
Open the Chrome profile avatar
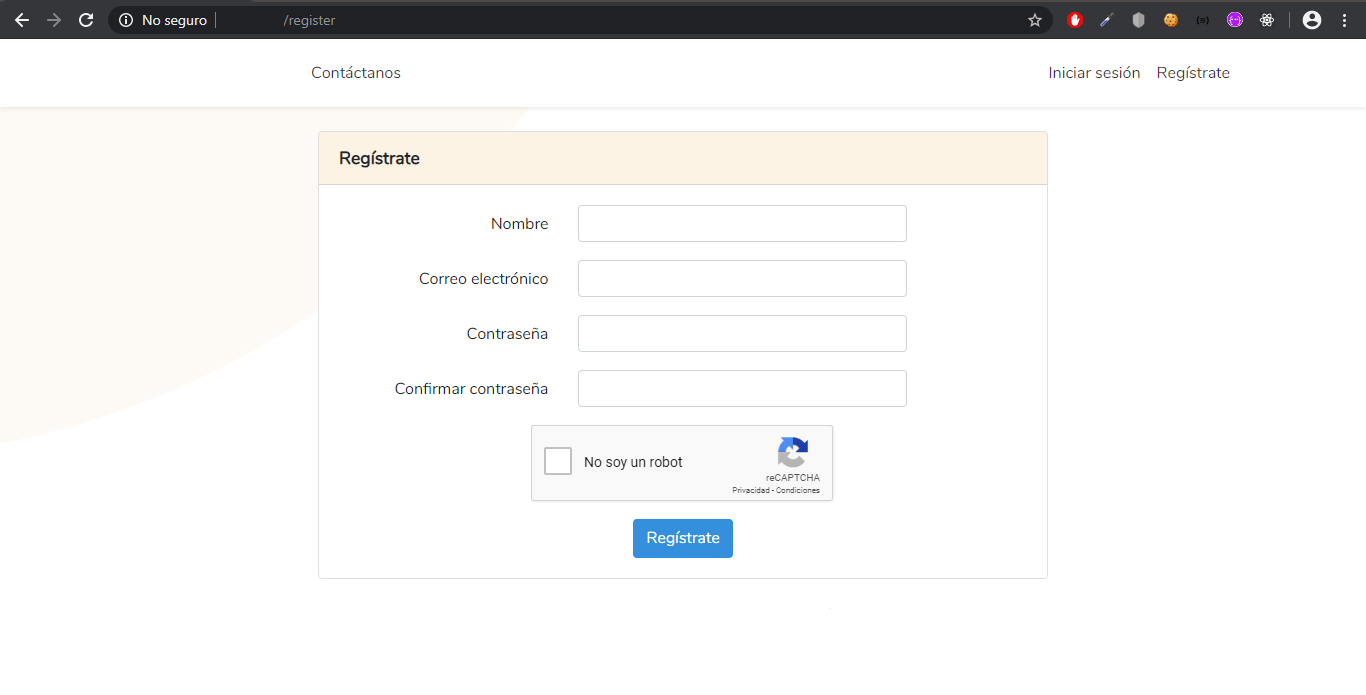pyautogui.click(x=1312, y=20)
